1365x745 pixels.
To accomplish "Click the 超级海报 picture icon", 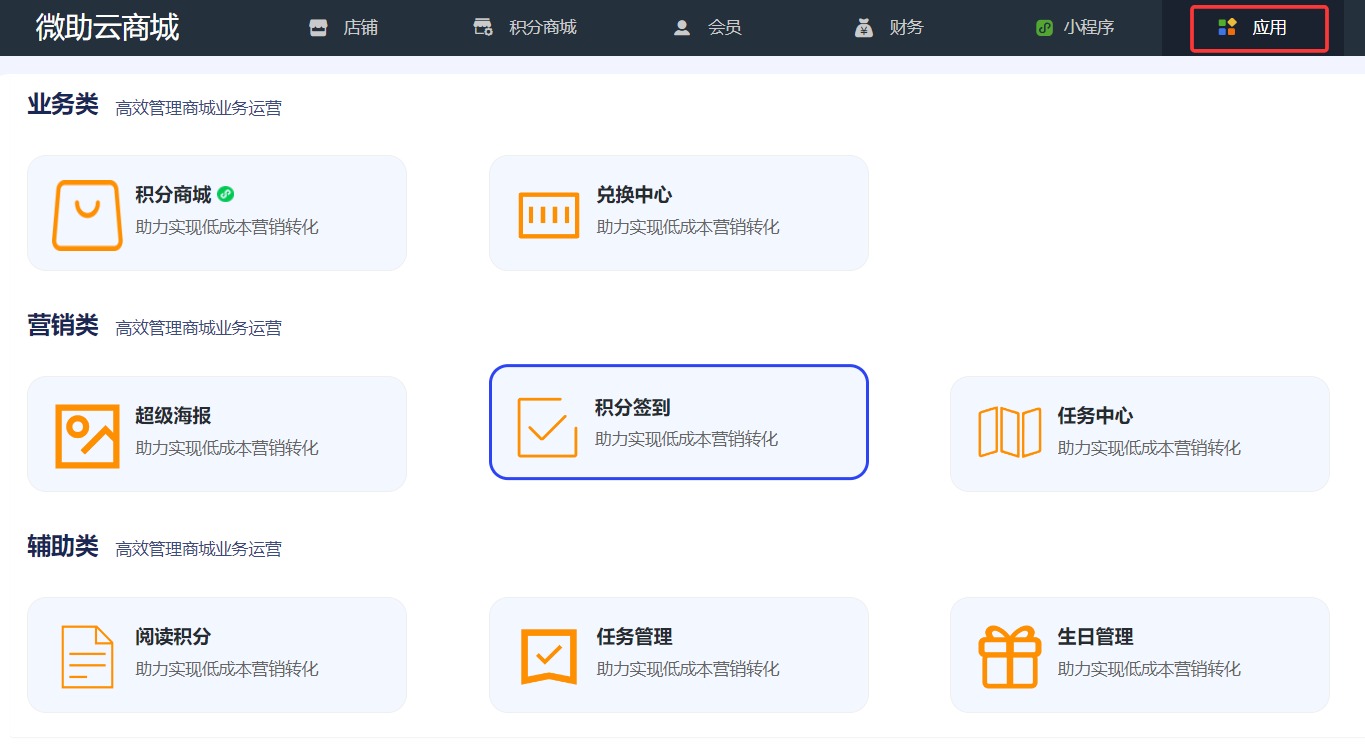I will [87, 436].
